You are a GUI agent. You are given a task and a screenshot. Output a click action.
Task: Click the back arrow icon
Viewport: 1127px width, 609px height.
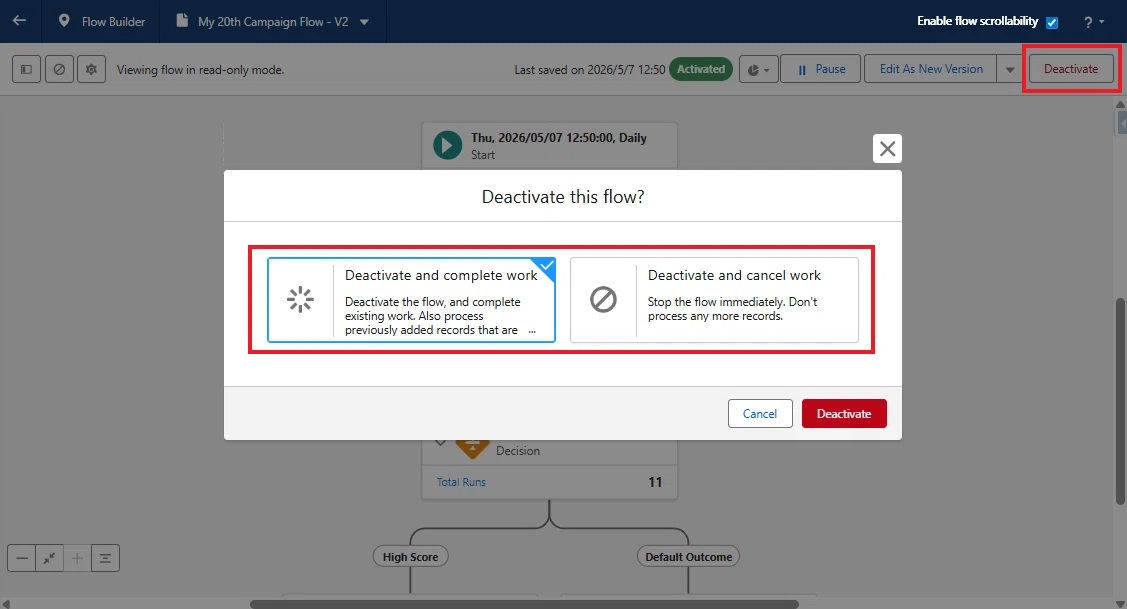19,21
